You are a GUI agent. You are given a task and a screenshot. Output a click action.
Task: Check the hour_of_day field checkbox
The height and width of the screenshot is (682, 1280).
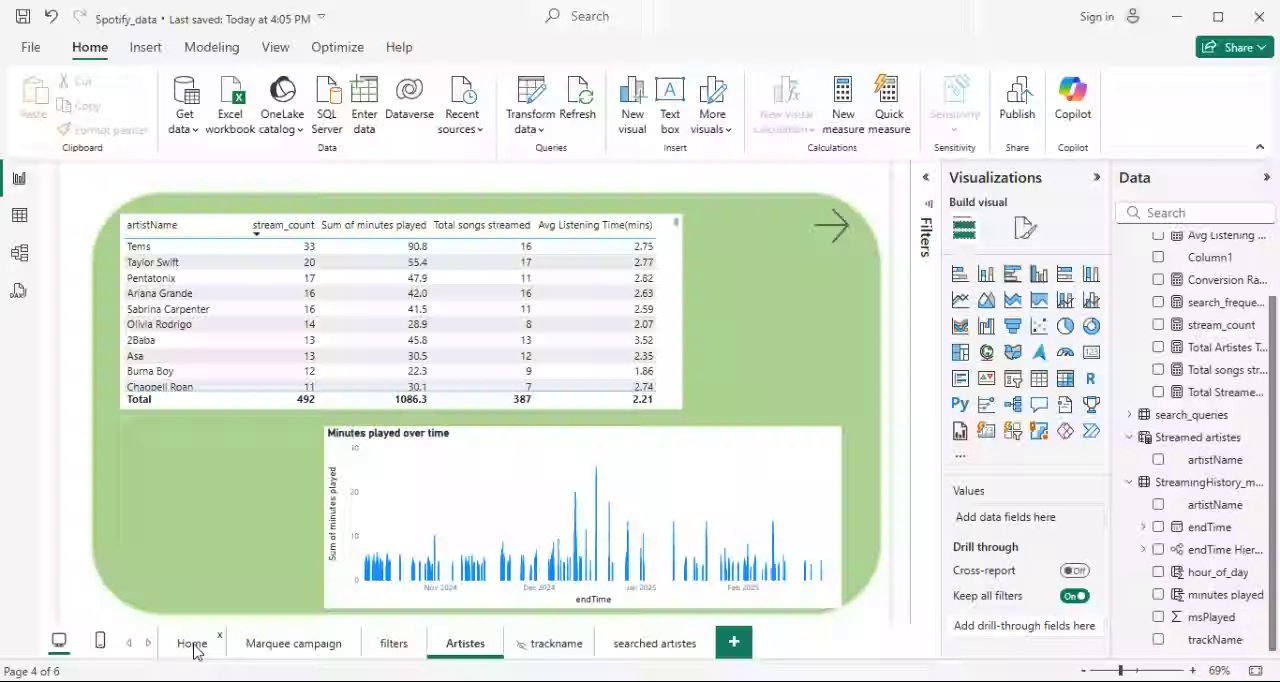[1158, 572]
